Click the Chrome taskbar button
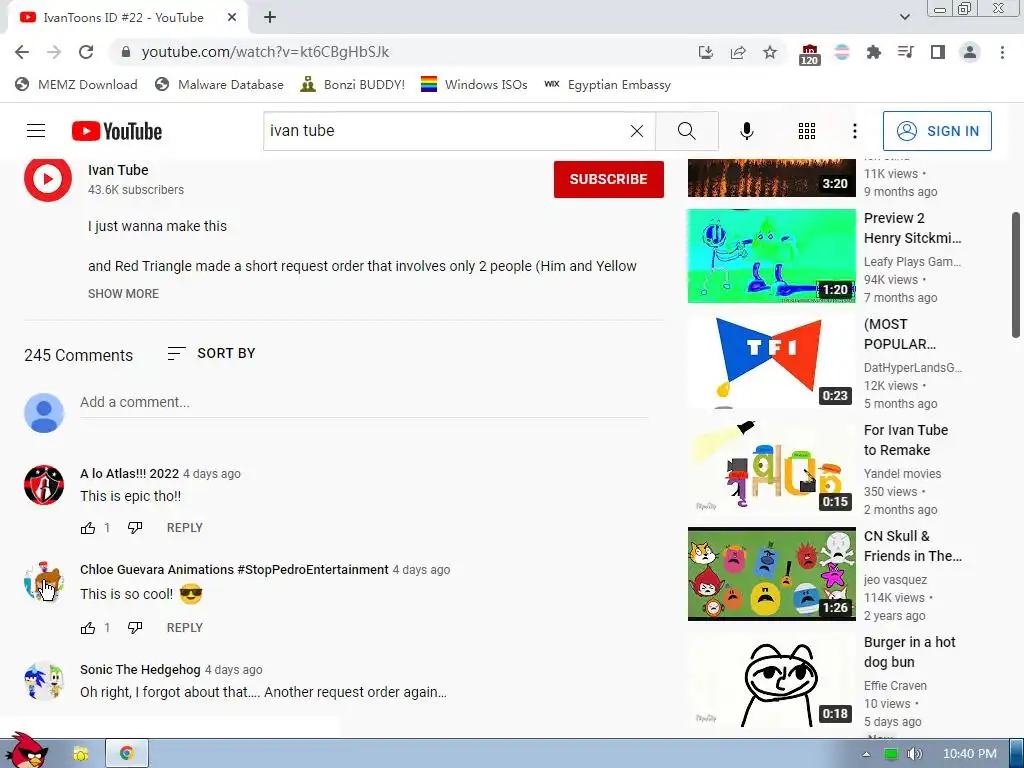 point(127,753)
